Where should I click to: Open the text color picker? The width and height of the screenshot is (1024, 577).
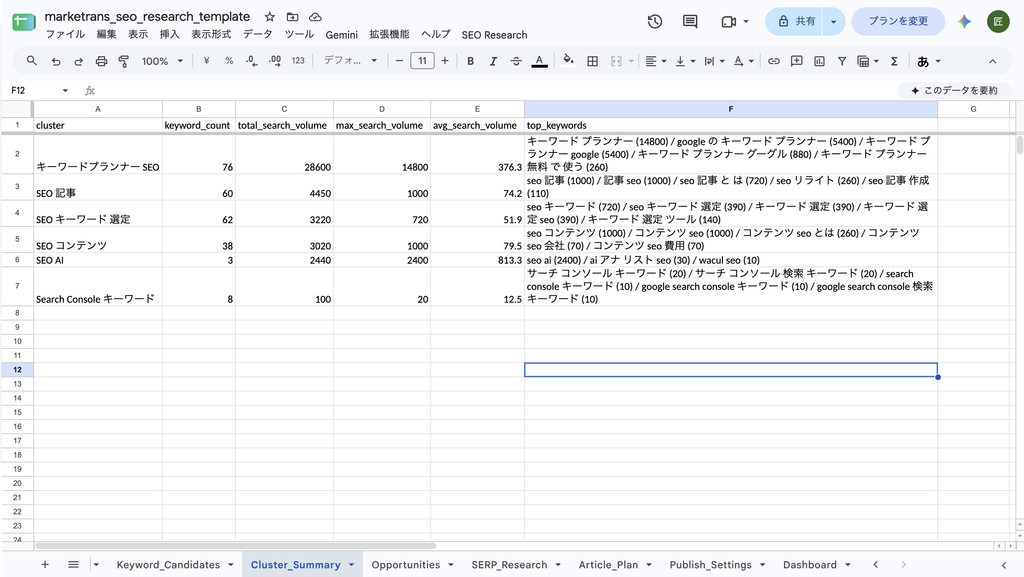pyautogui.click(x=539, y=61)
